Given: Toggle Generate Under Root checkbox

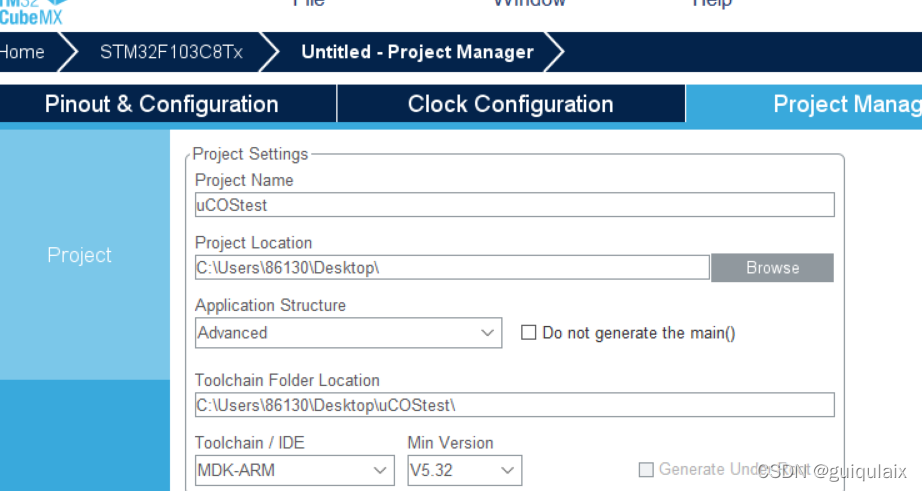Looking at the screenshot, I should pyautogui.click(x=646, y=469).
